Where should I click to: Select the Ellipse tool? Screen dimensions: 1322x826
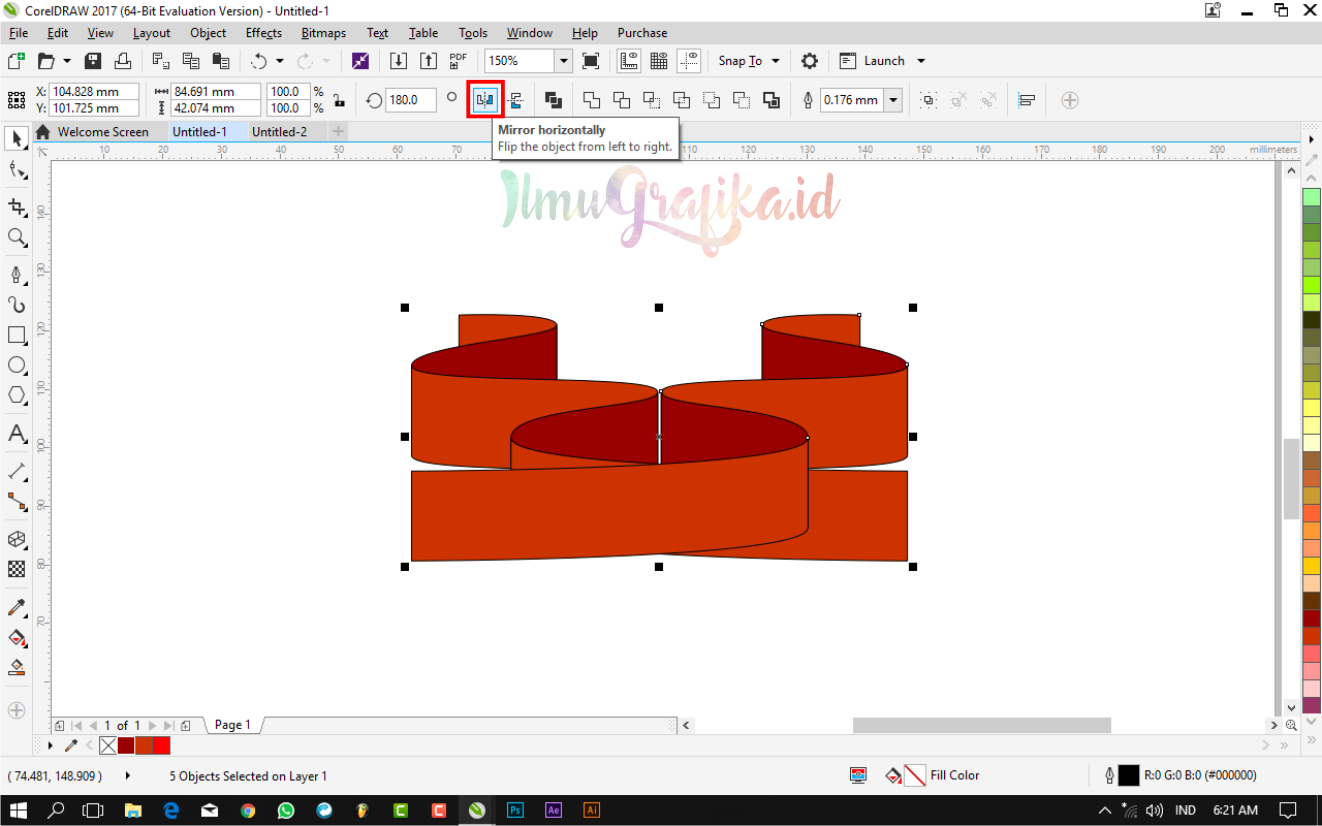16,365
